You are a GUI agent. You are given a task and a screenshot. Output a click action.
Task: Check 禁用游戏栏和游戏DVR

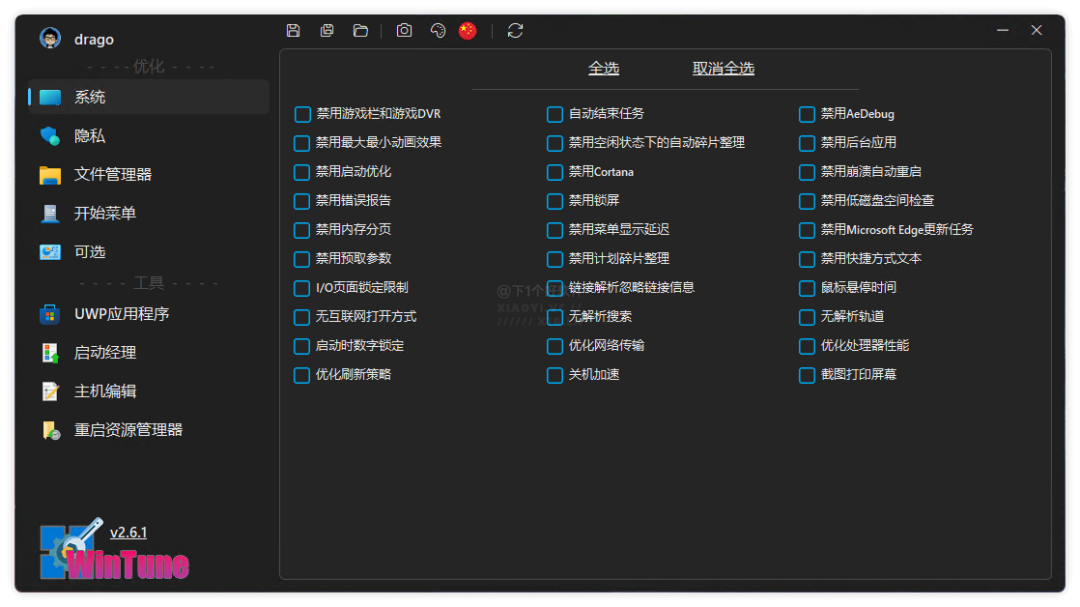tap(302, 114)
